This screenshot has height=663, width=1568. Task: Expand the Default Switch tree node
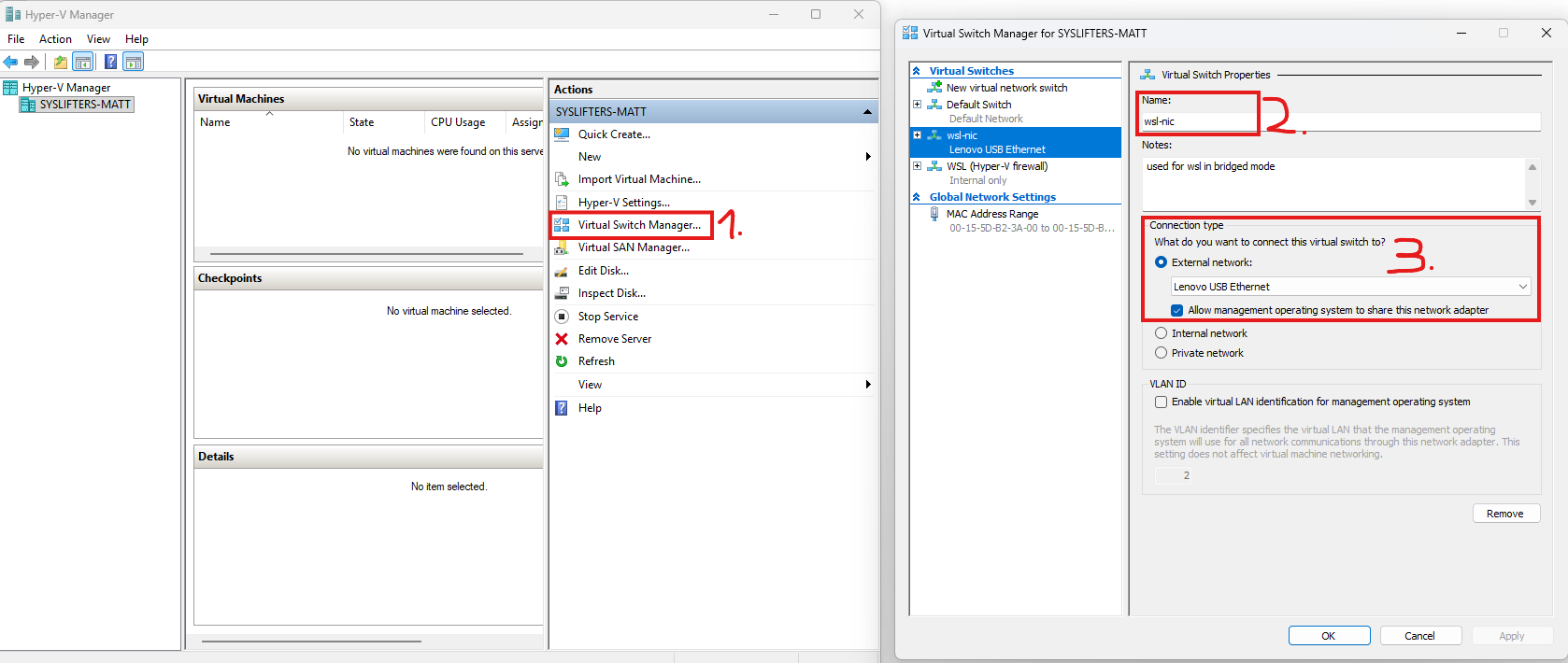coord(917,105)
